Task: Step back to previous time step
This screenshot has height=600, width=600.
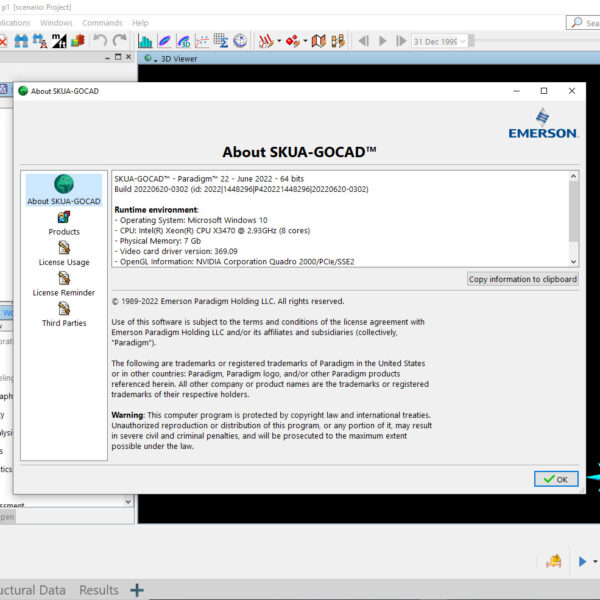Action: [x=364, y=41]
